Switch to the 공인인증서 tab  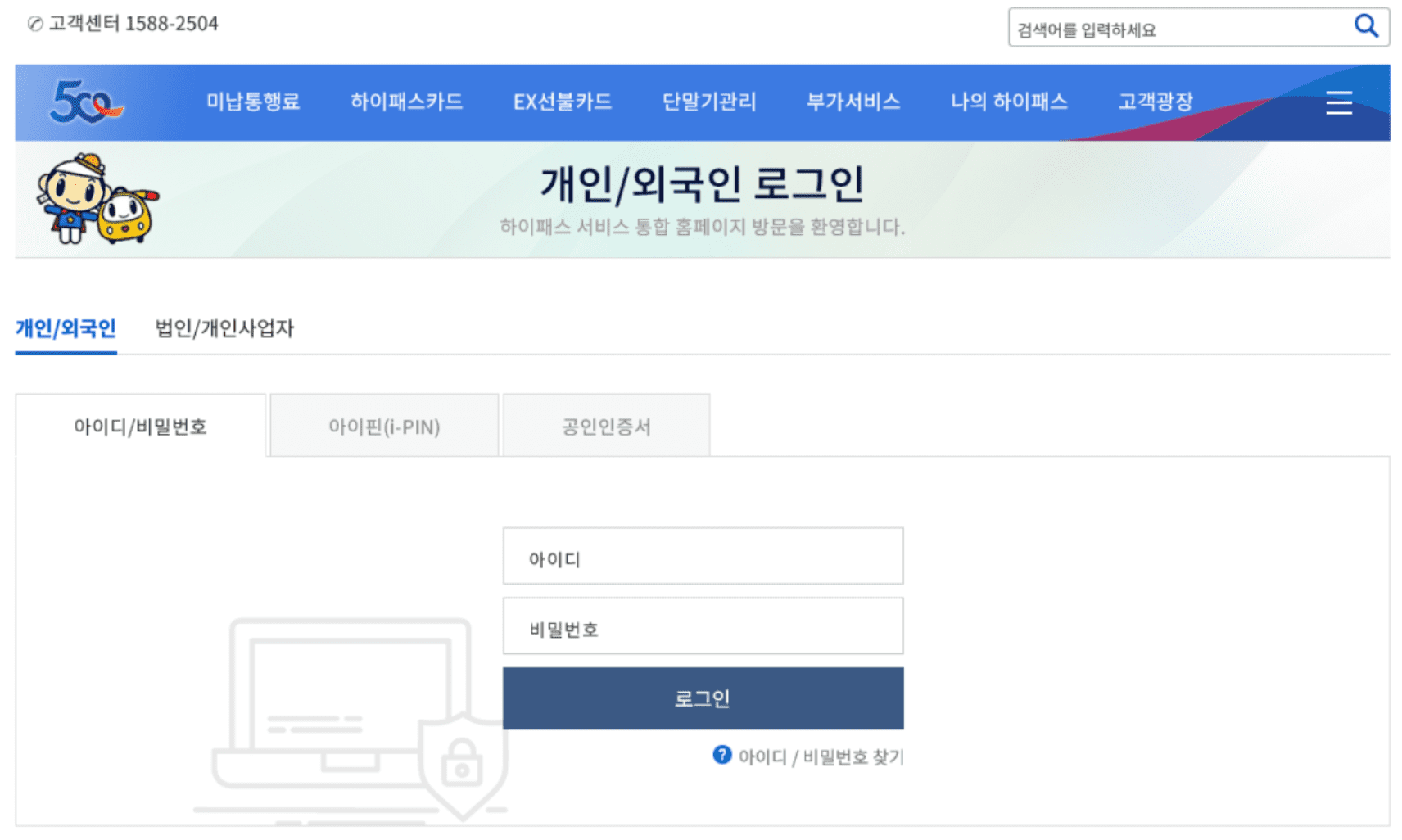(x=606, y=426)
